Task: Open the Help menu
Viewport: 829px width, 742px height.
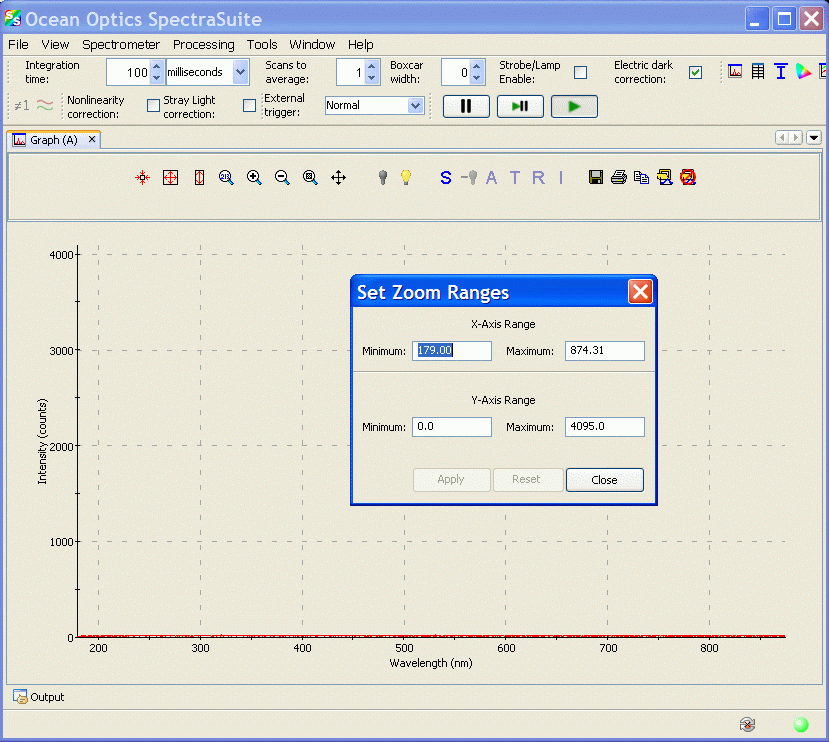Action: click(x=361, y=44)
